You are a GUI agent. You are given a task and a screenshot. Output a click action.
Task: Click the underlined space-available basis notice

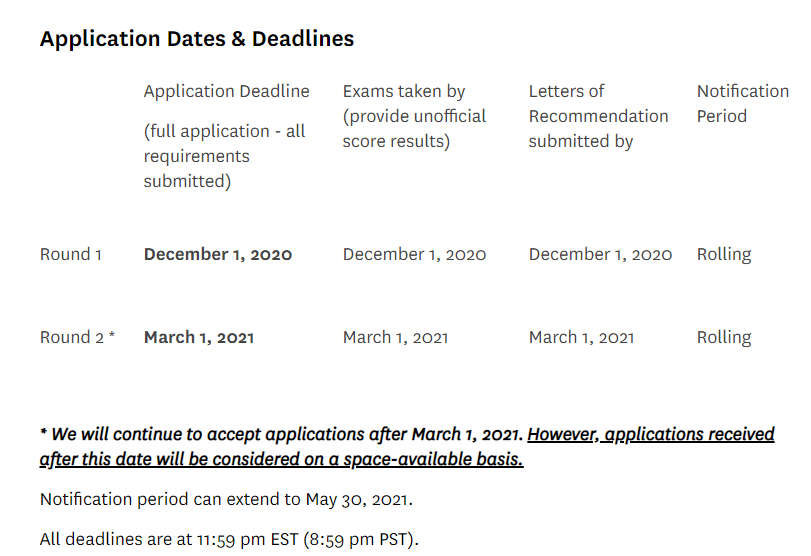tap(407, 446)
